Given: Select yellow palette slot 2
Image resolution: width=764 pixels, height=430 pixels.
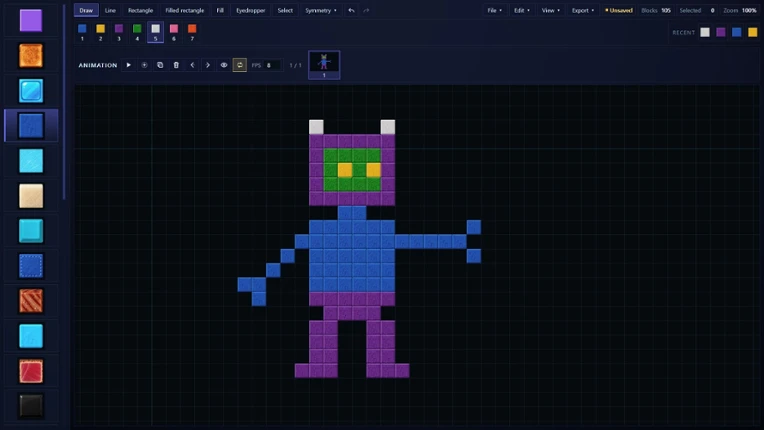Looking at the screenshot, I should [x=100, y=32].
